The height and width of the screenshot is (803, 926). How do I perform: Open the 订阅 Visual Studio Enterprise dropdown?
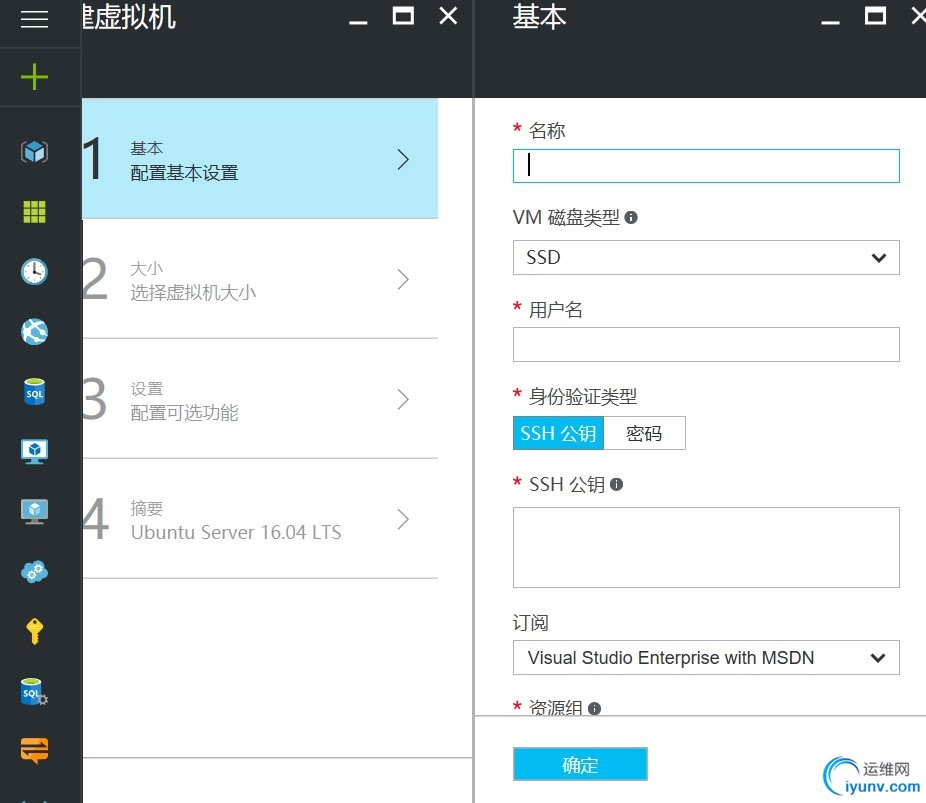706,657
